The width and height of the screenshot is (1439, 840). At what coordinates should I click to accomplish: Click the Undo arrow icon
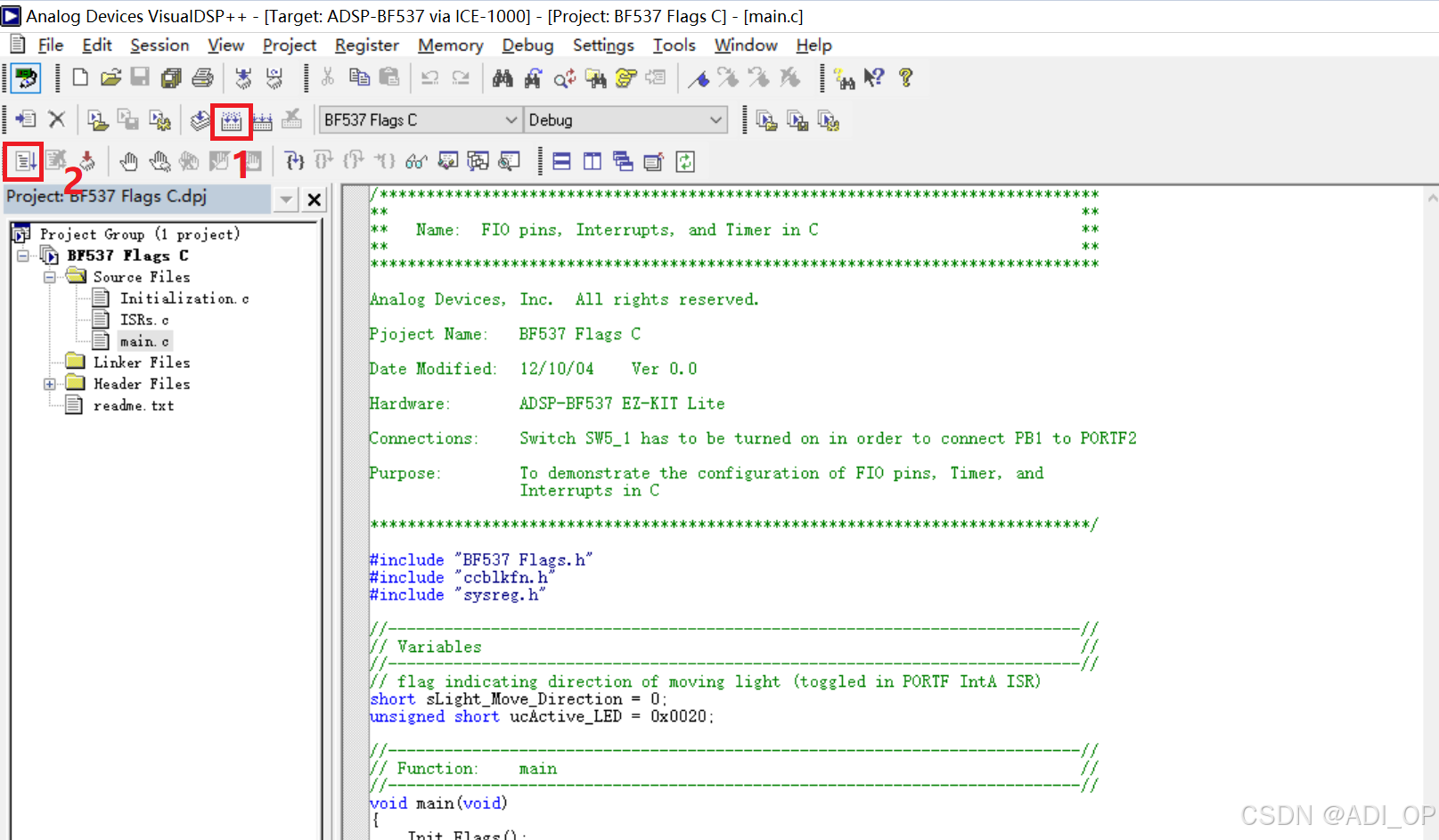coord(430,77)
